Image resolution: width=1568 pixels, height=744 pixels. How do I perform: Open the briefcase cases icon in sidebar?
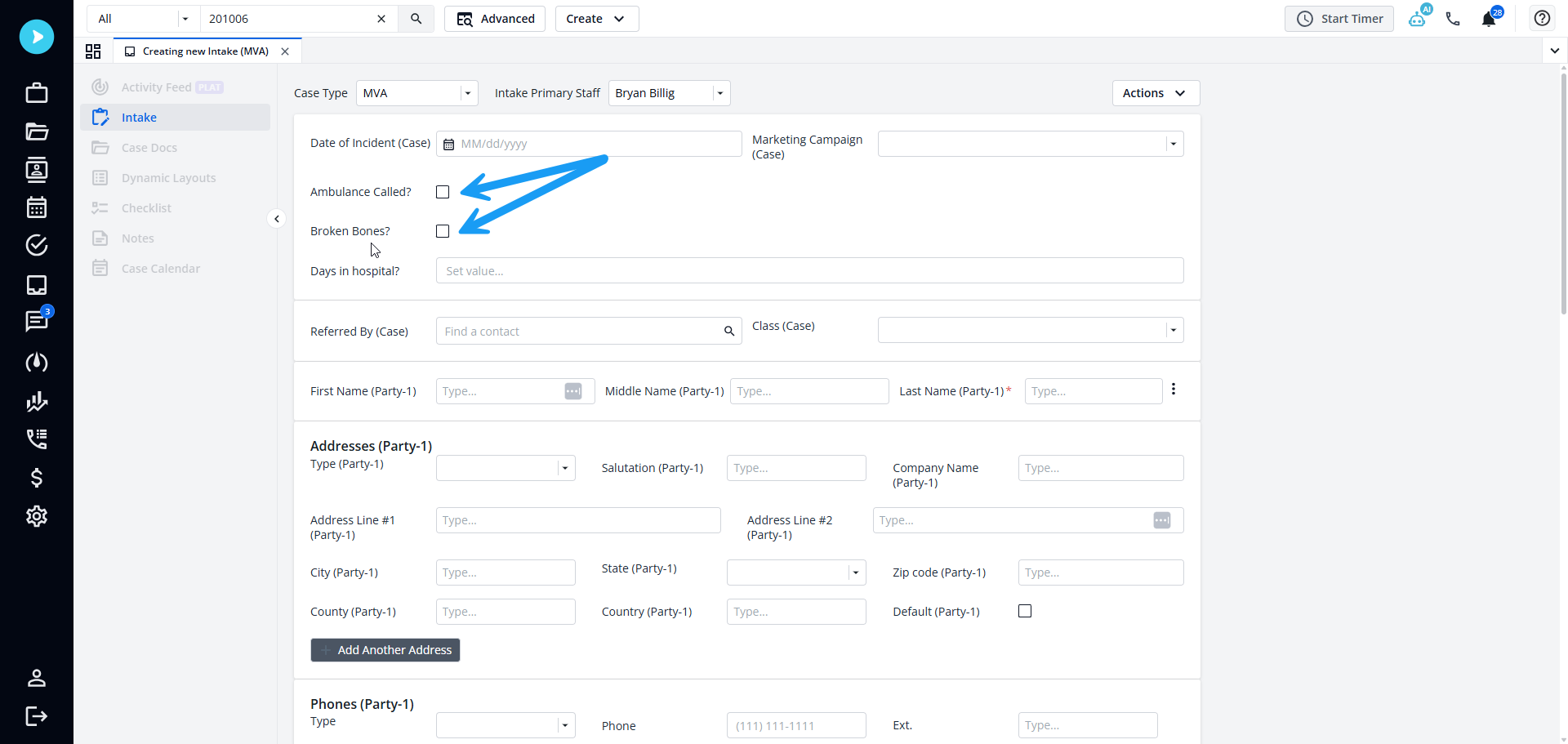pos(37,92)
